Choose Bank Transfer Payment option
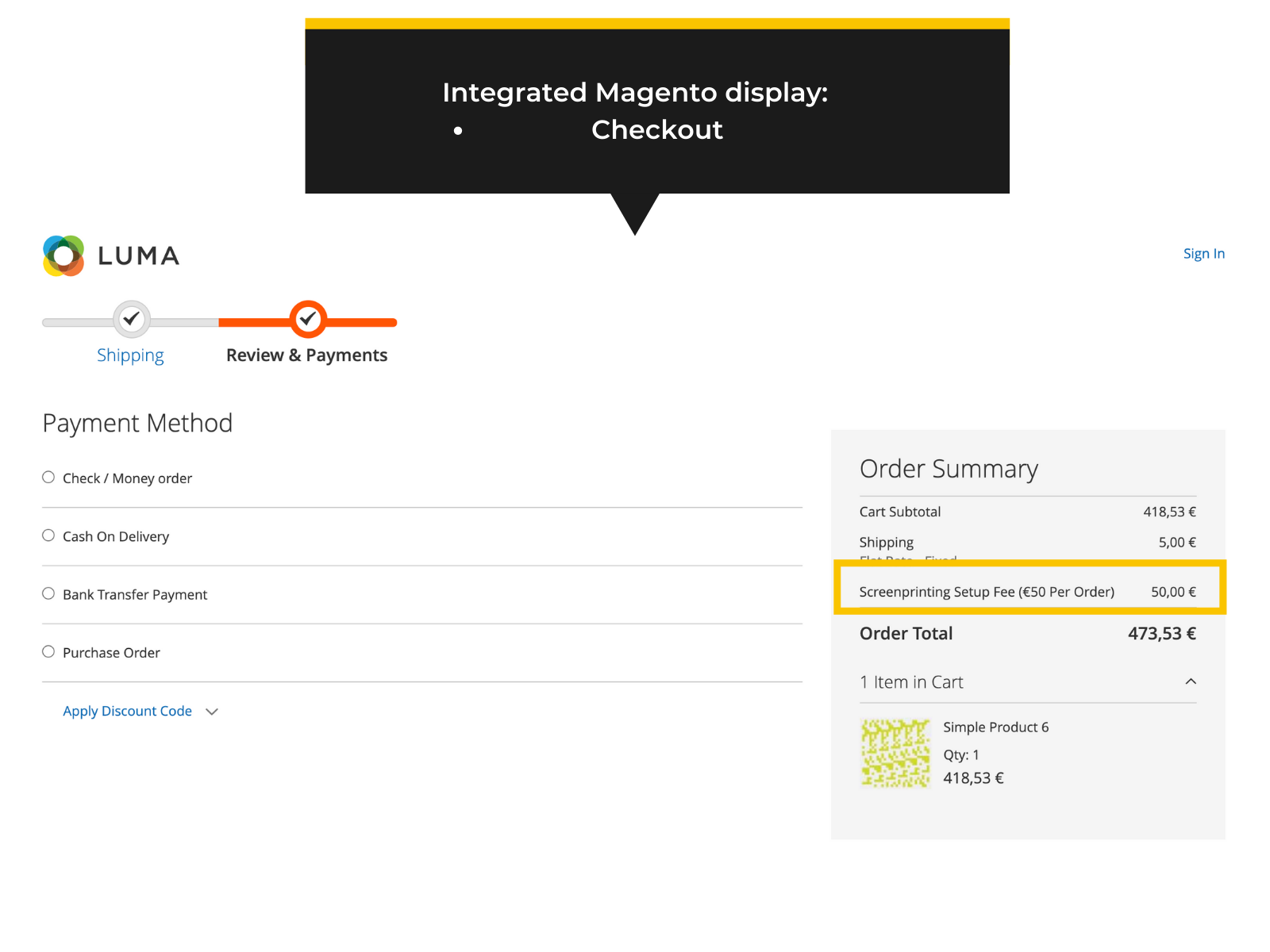 point(48,593)
